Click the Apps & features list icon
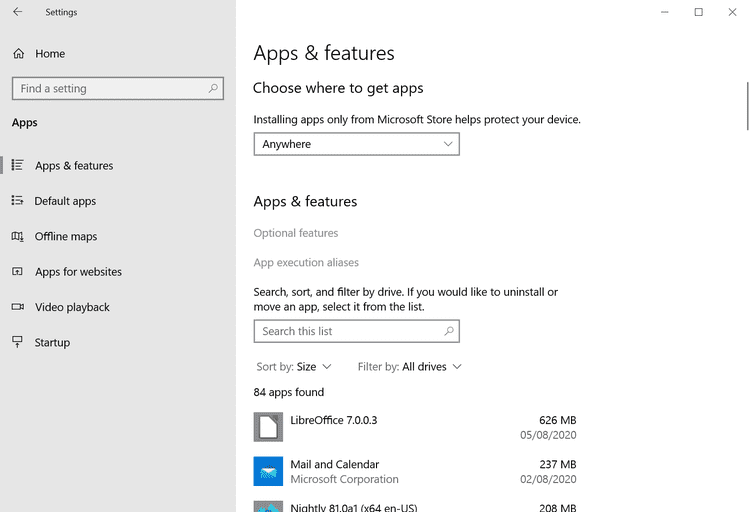The height and width of the screenshot is (512, 750). click(x=18, y=165)
